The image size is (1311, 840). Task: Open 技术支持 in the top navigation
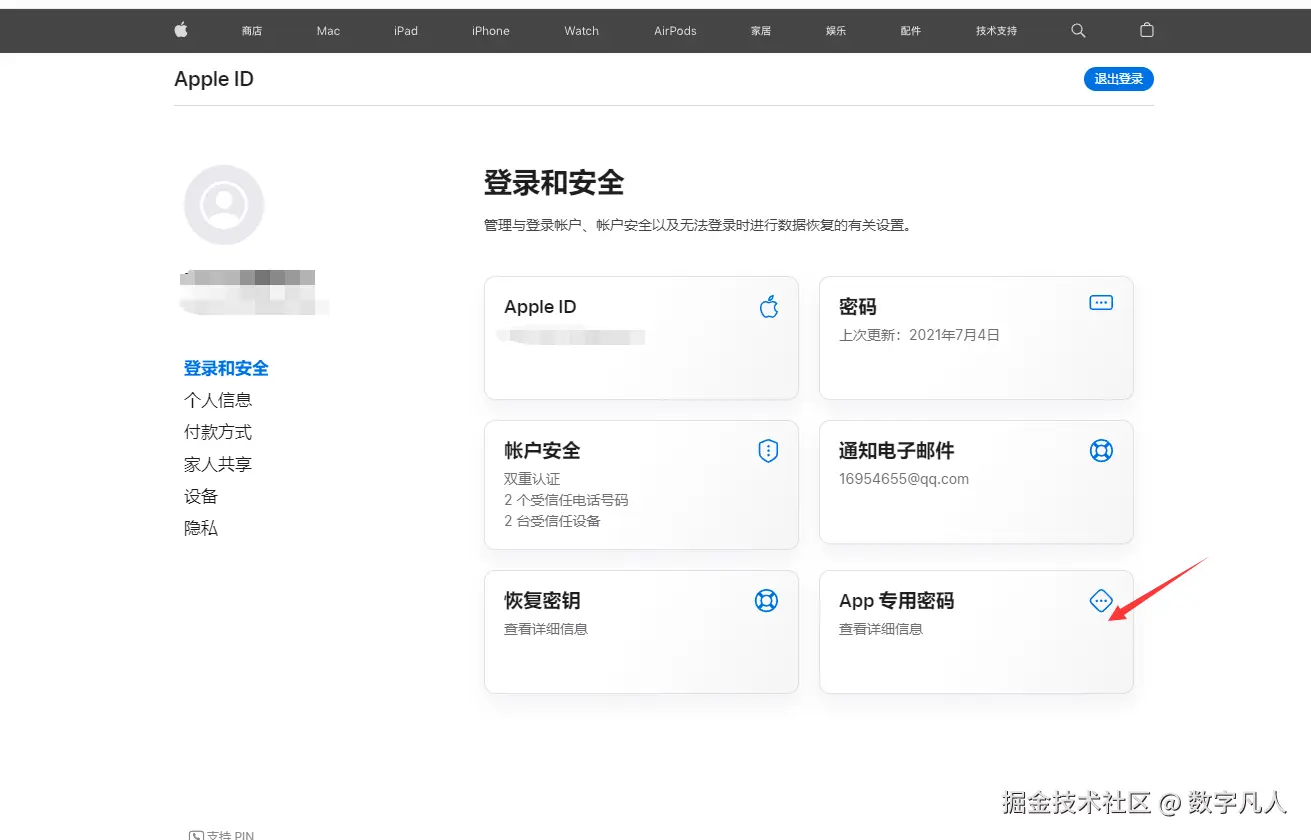coord(996,31)
